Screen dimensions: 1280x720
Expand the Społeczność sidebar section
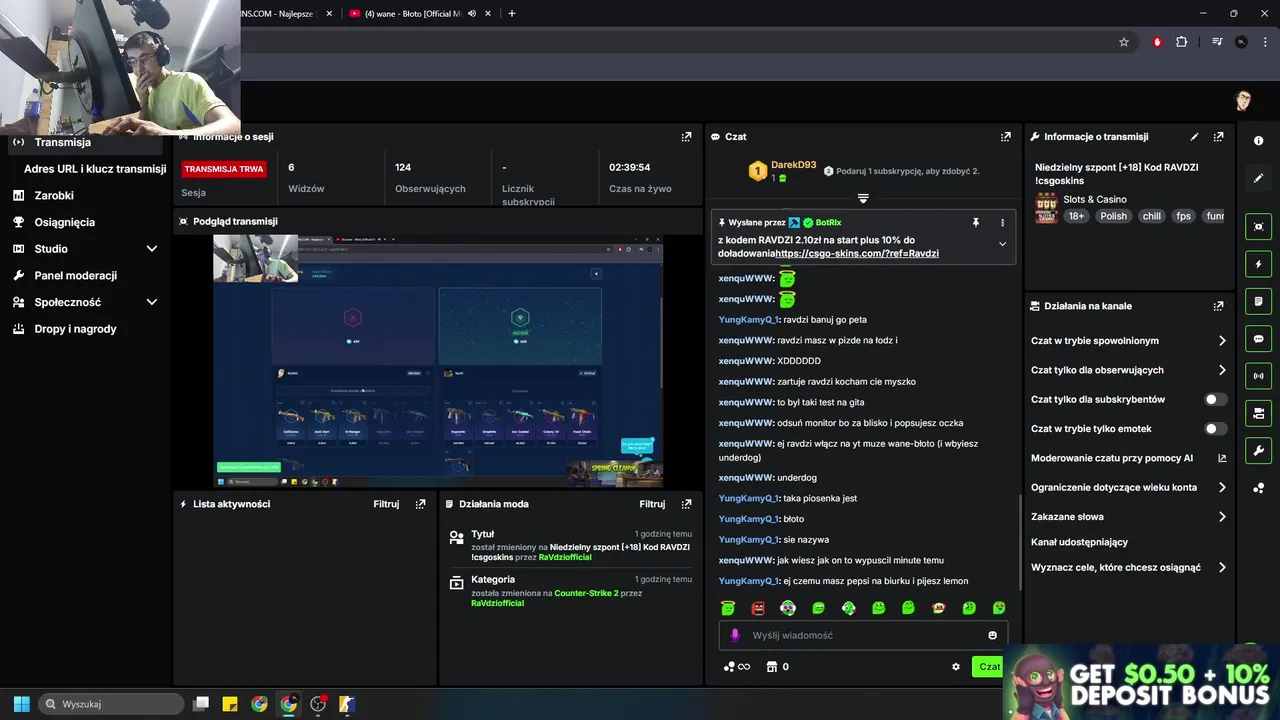[152, 302]
